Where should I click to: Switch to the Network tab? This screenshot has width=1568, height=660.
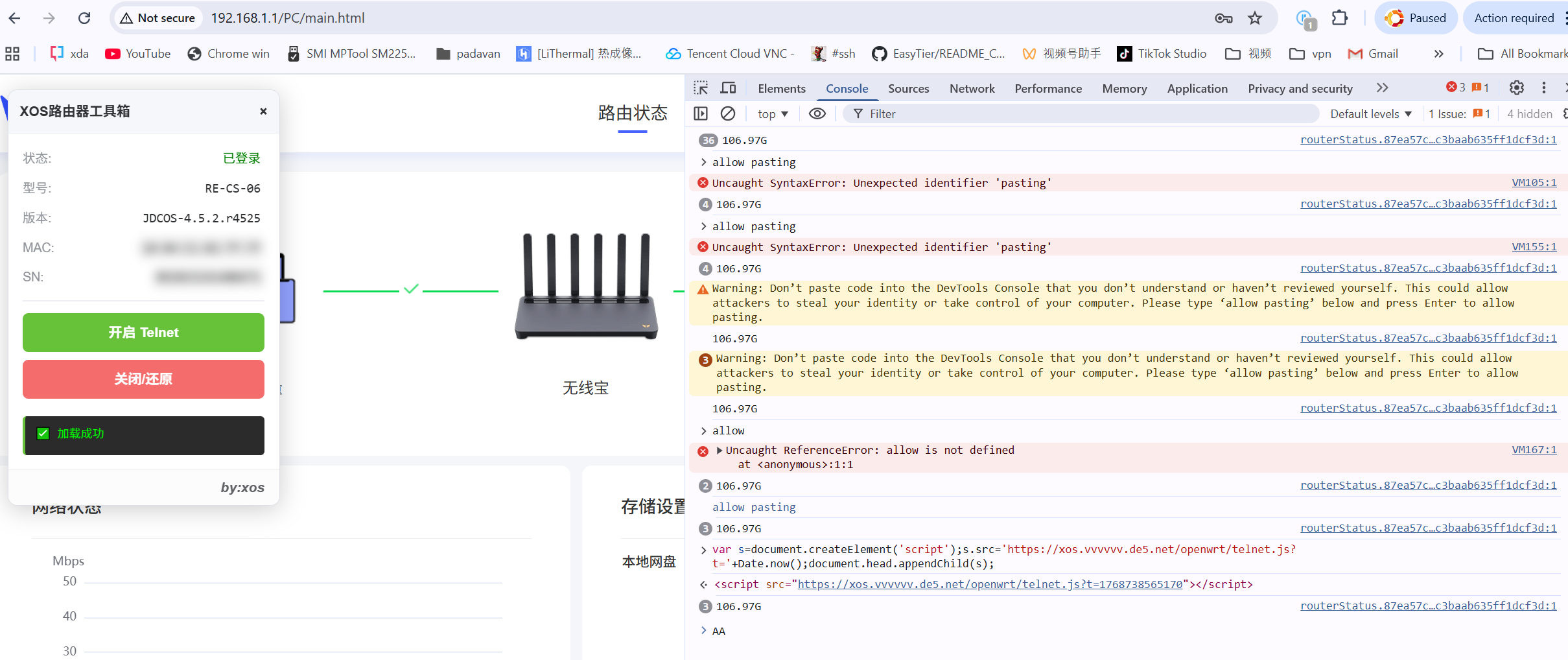pos(972,88)
